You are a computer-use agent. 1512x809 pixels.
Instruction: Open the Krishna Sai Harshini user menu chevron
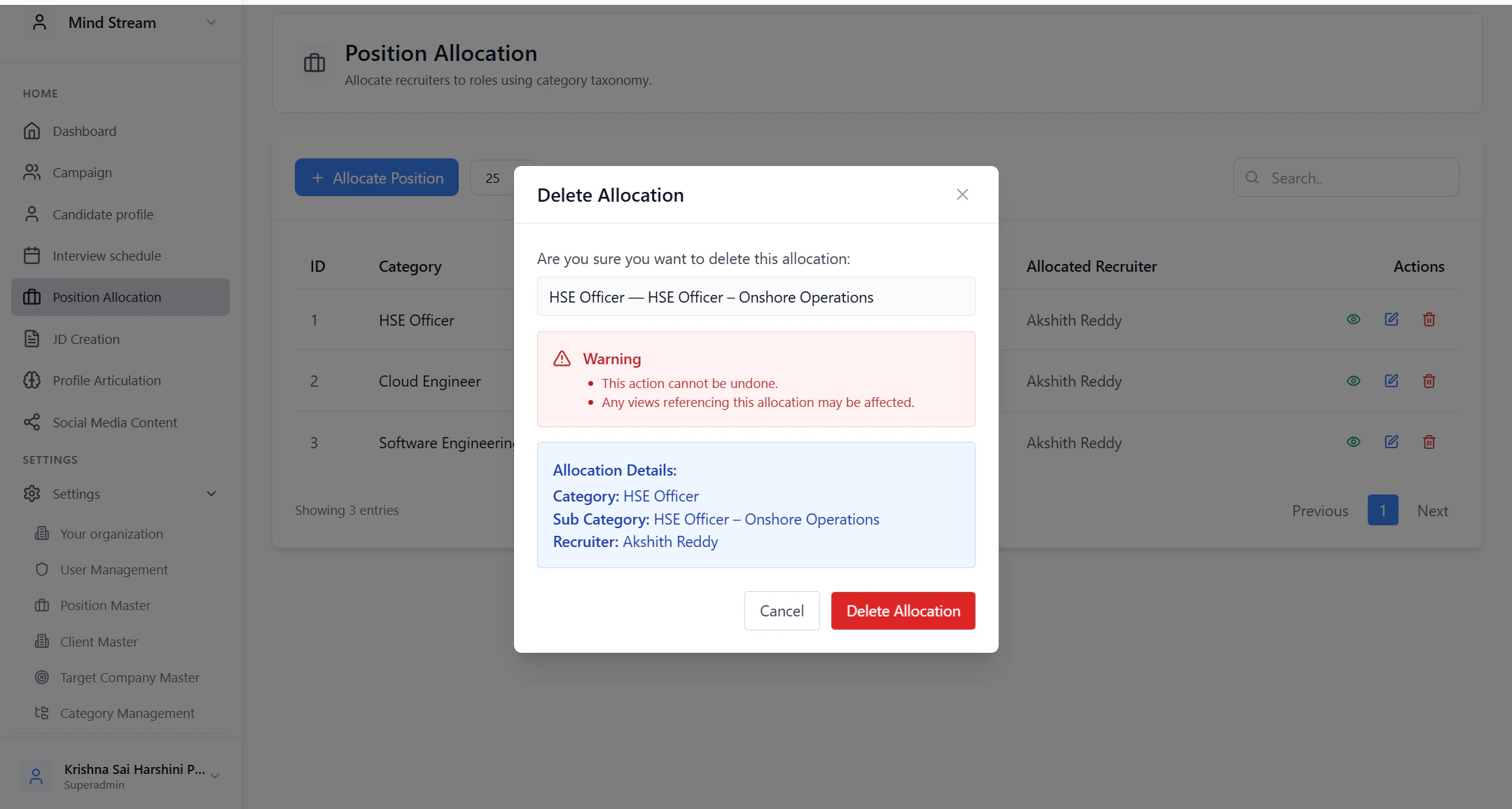click(215, 775)
